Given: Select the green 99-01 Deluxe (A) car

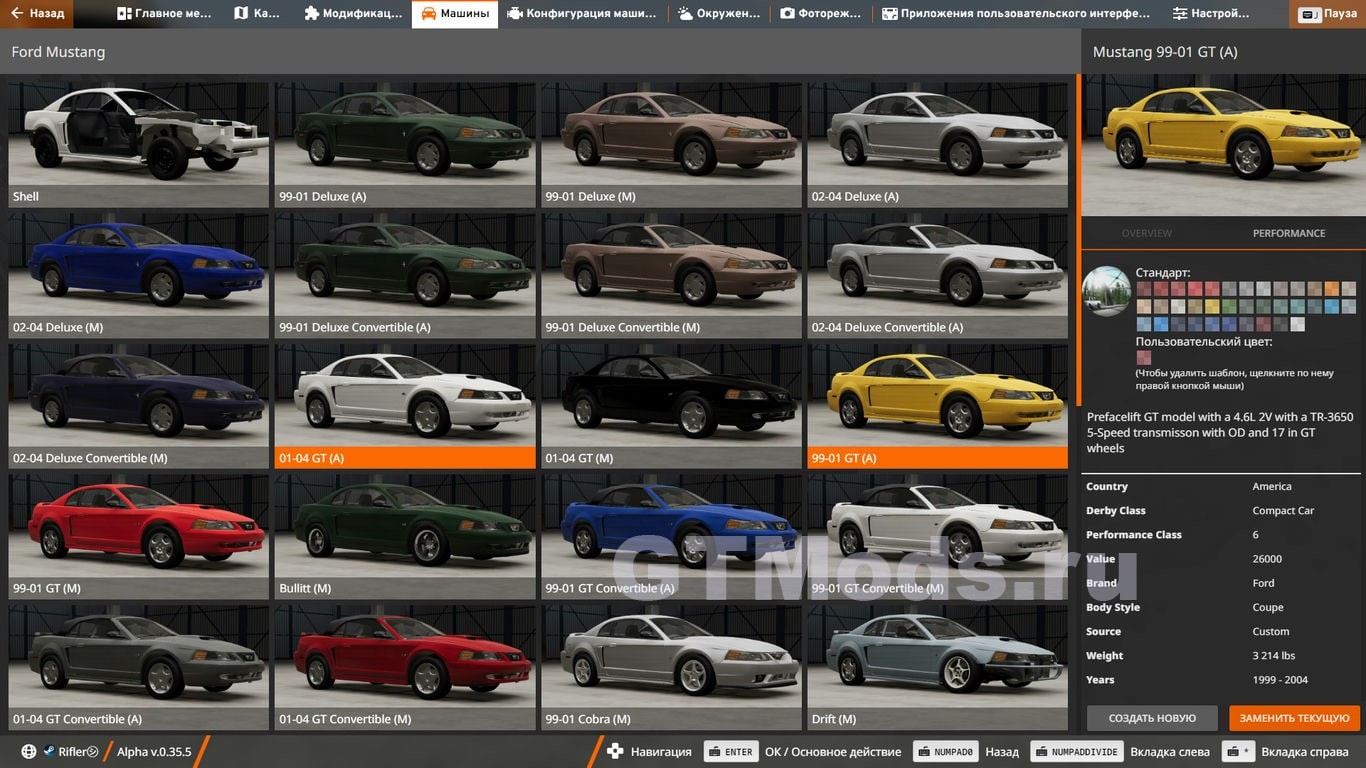Looking at the screenshot, I should point(405,145).
